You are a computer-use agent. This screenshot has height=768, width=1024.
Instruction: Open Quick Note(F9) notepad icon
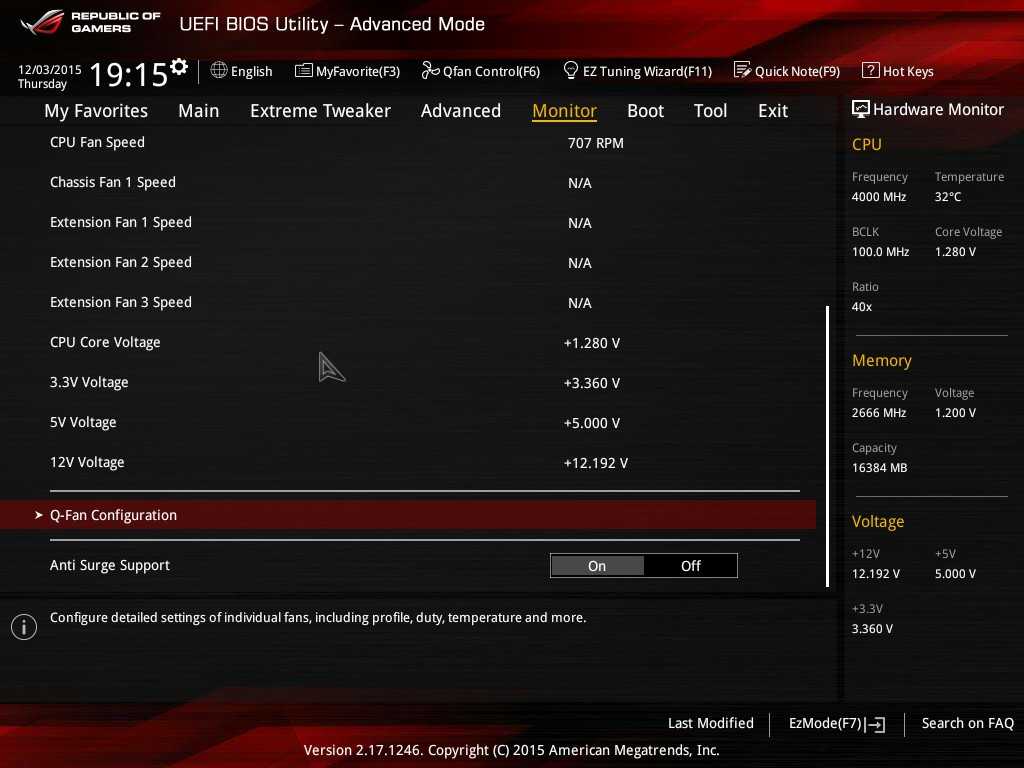point(742,71)
